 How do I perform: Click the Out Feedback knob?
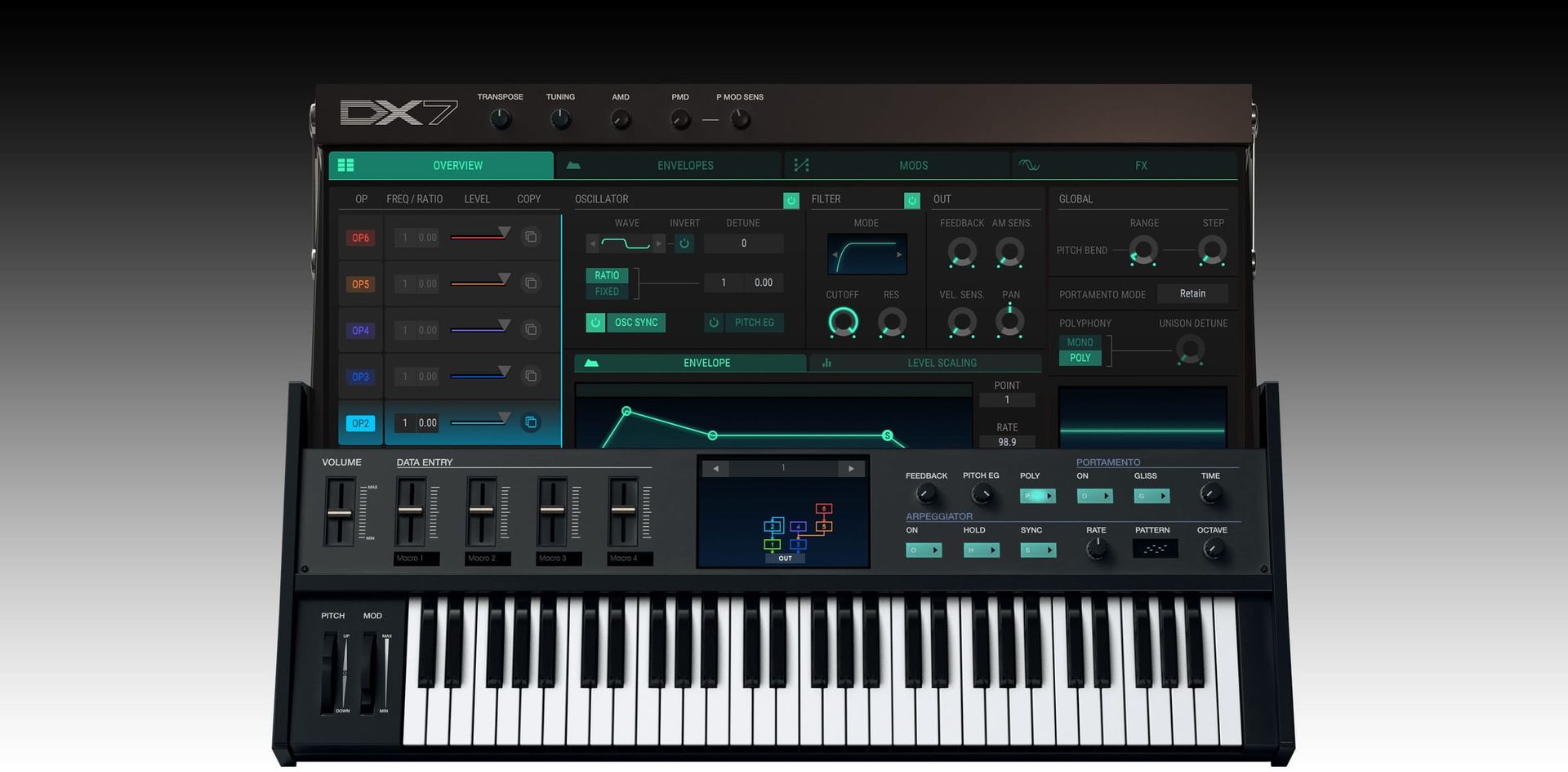pos(962,252)
